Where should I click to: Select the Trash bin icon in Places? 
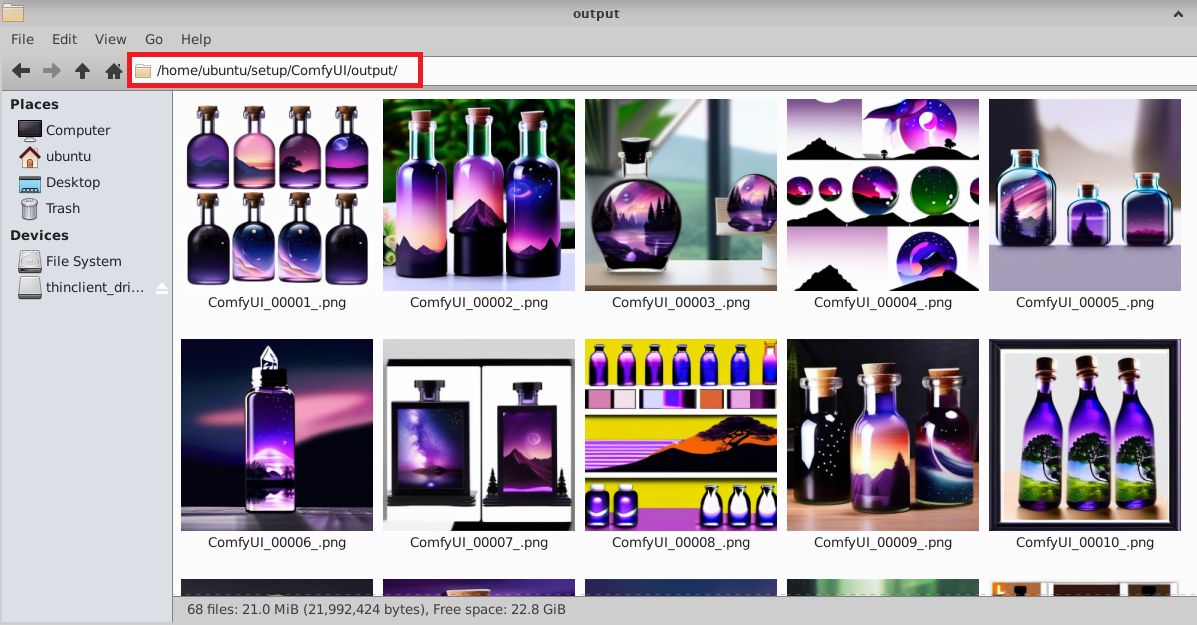pyautogui.click(x=30, y=208)
